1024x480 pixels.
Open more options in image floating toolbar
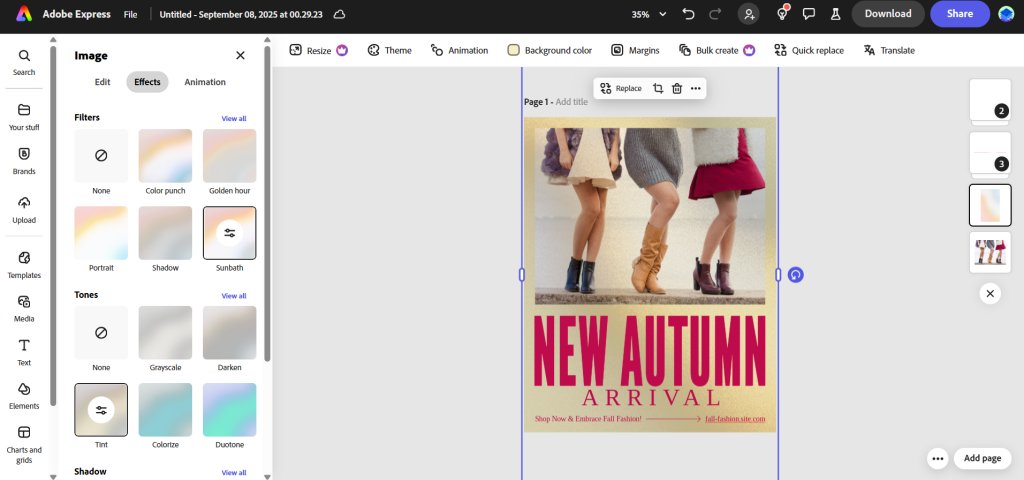coord(696,88)
